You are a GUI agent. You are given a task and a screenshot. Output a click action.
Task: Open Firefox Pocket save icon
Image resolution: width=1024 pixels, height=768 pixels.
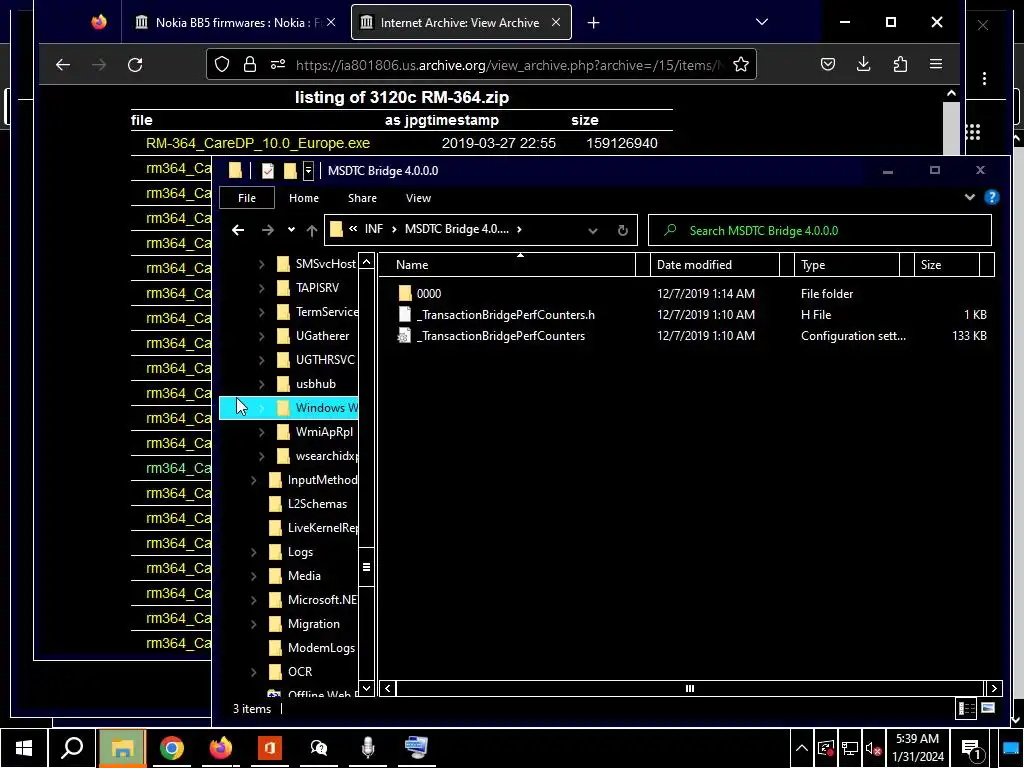(827, 64)
